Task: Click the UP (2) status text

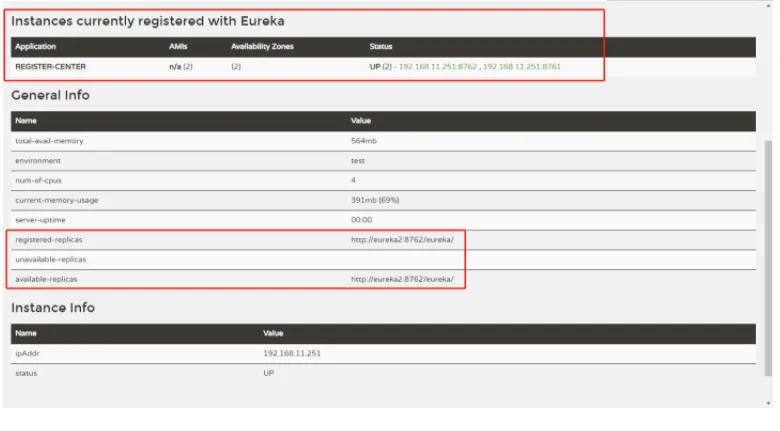Action: (381, 67)
